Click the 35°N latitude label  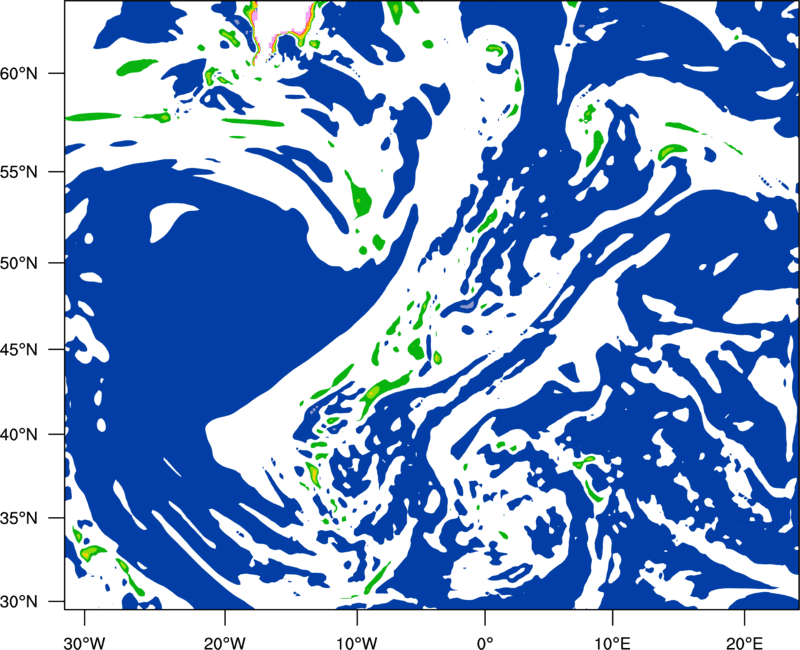[x=19, y=518]
